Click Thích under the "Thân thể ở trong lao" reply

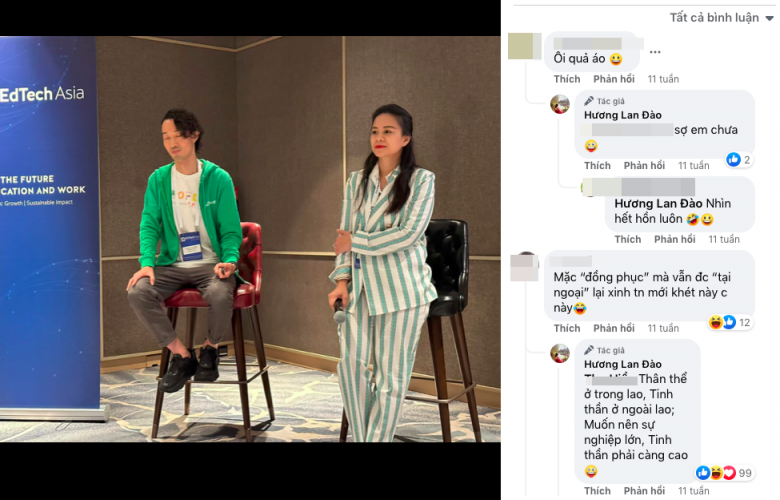coord(597,491)
